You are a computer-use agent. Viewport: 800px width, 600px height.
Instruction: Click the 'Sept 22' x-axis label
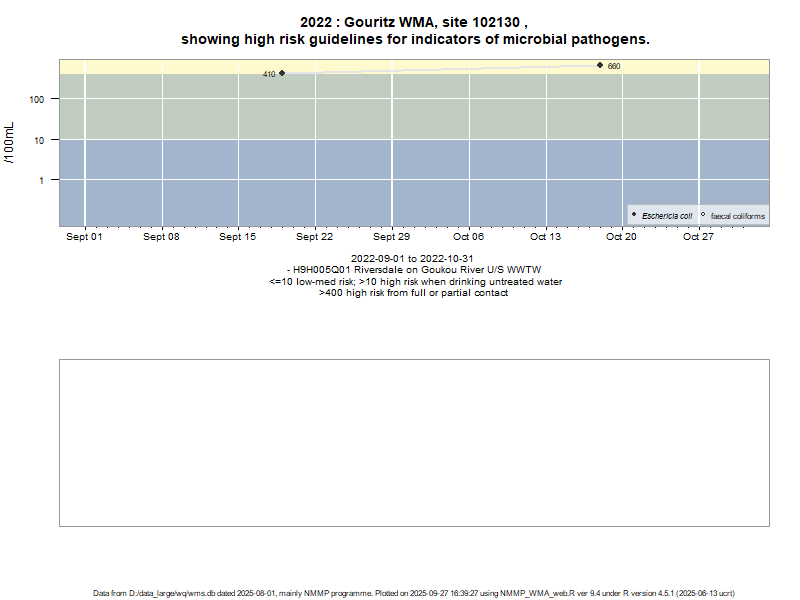click(314, 237)
